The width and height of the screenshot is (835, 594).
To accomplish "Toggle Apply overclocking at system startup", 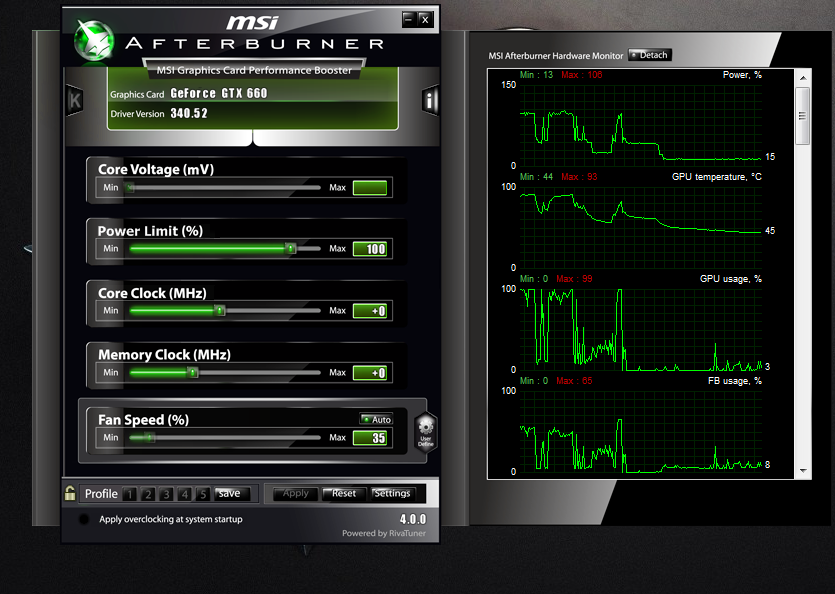I will click(84, 519).
